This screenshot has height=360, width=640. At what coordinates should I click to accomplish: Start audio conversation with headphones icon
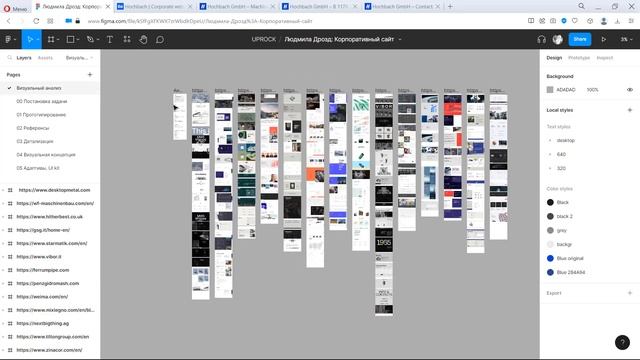542,40
